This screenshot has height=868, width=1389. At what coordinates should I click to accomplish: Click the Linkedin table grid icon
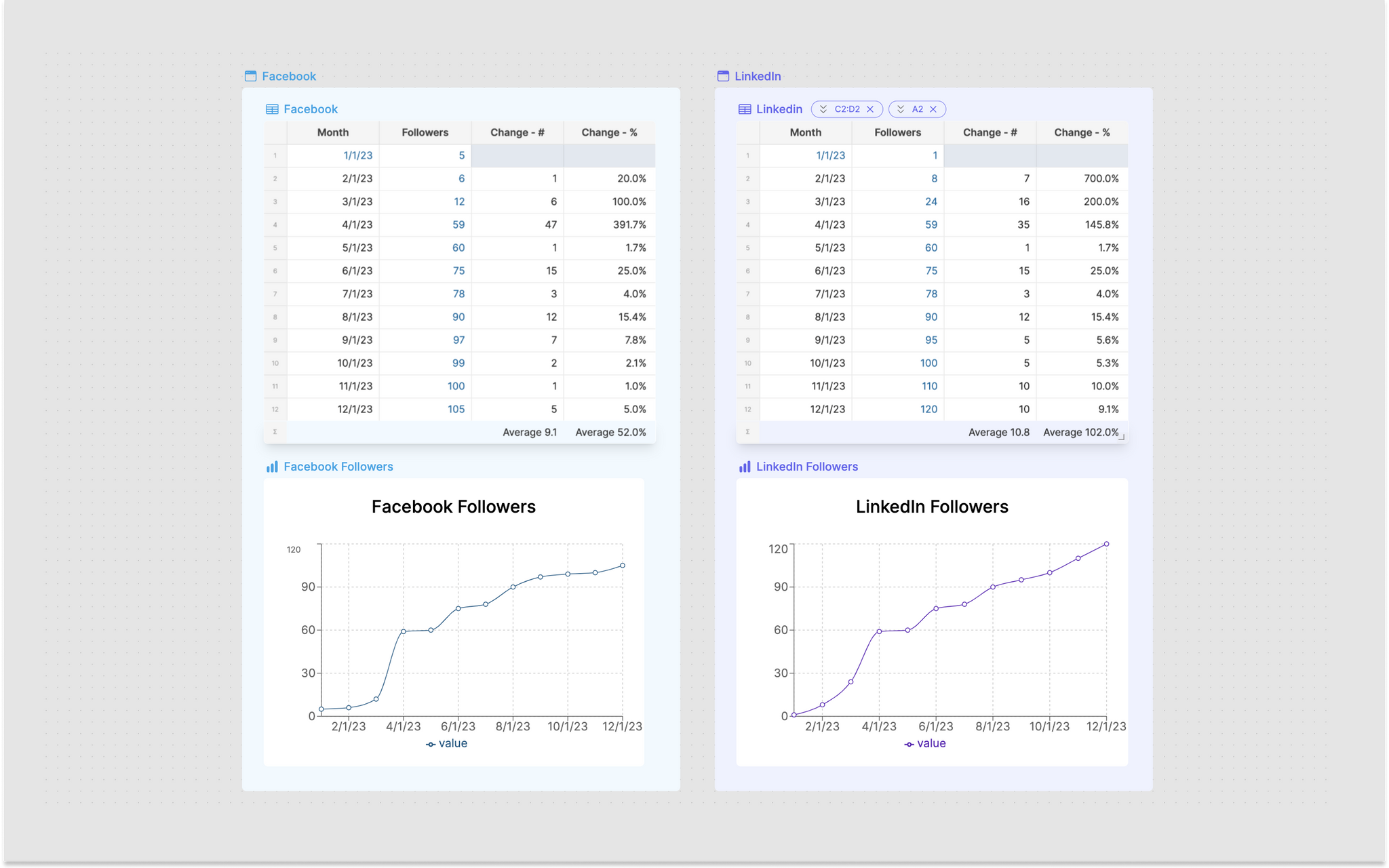click(x=745, y=109)
